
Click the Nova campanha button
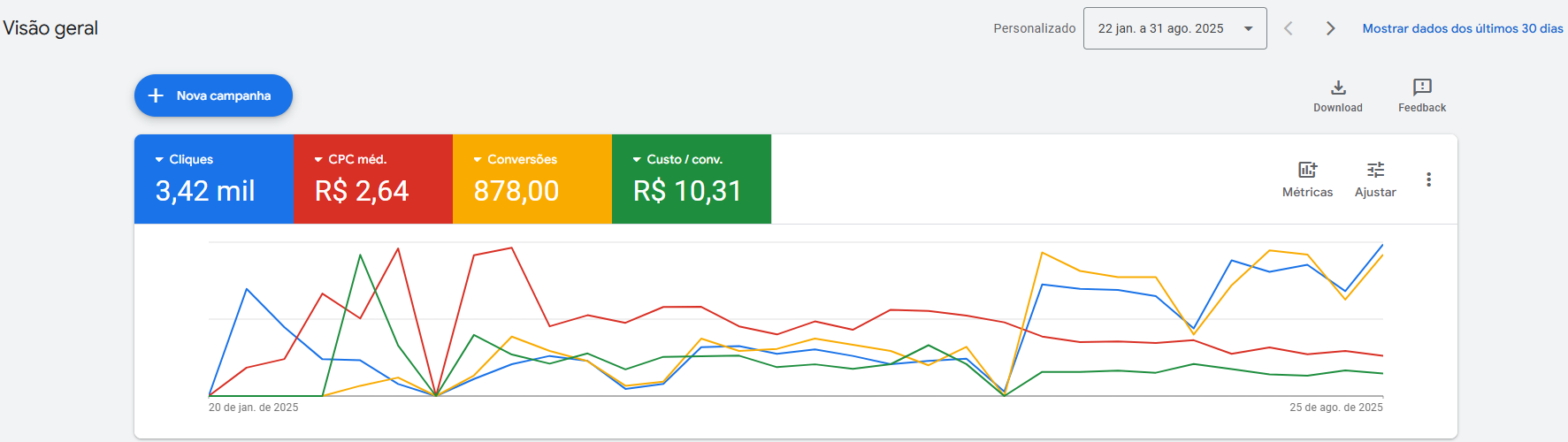pos(223,95)
